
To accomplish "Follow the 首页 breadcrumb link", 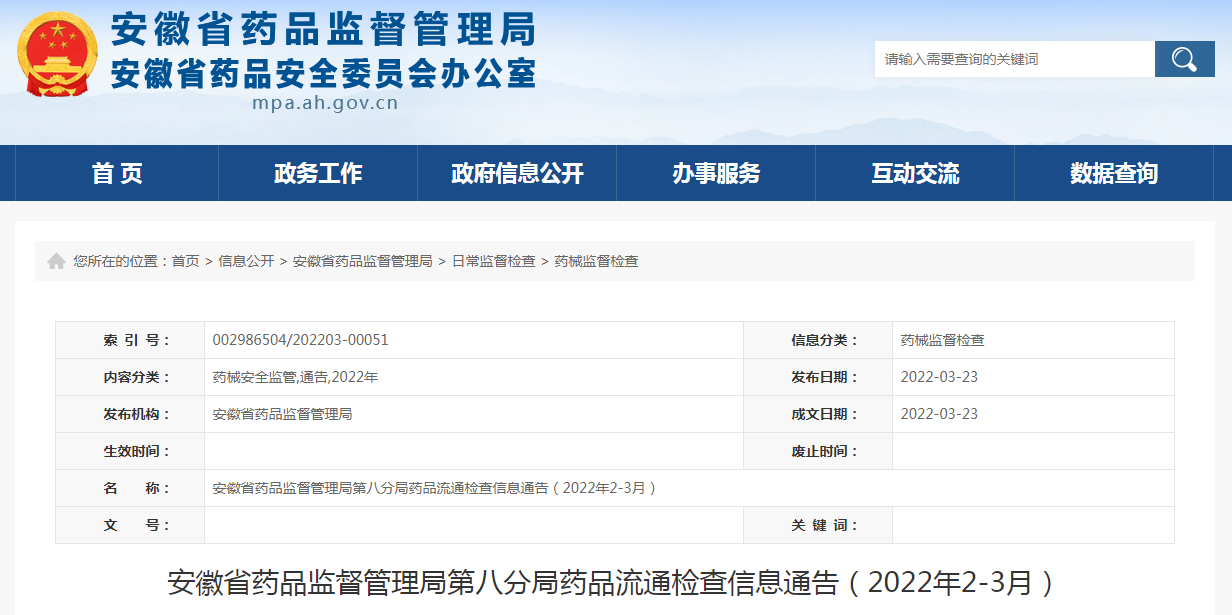I will tap(185, 261).
